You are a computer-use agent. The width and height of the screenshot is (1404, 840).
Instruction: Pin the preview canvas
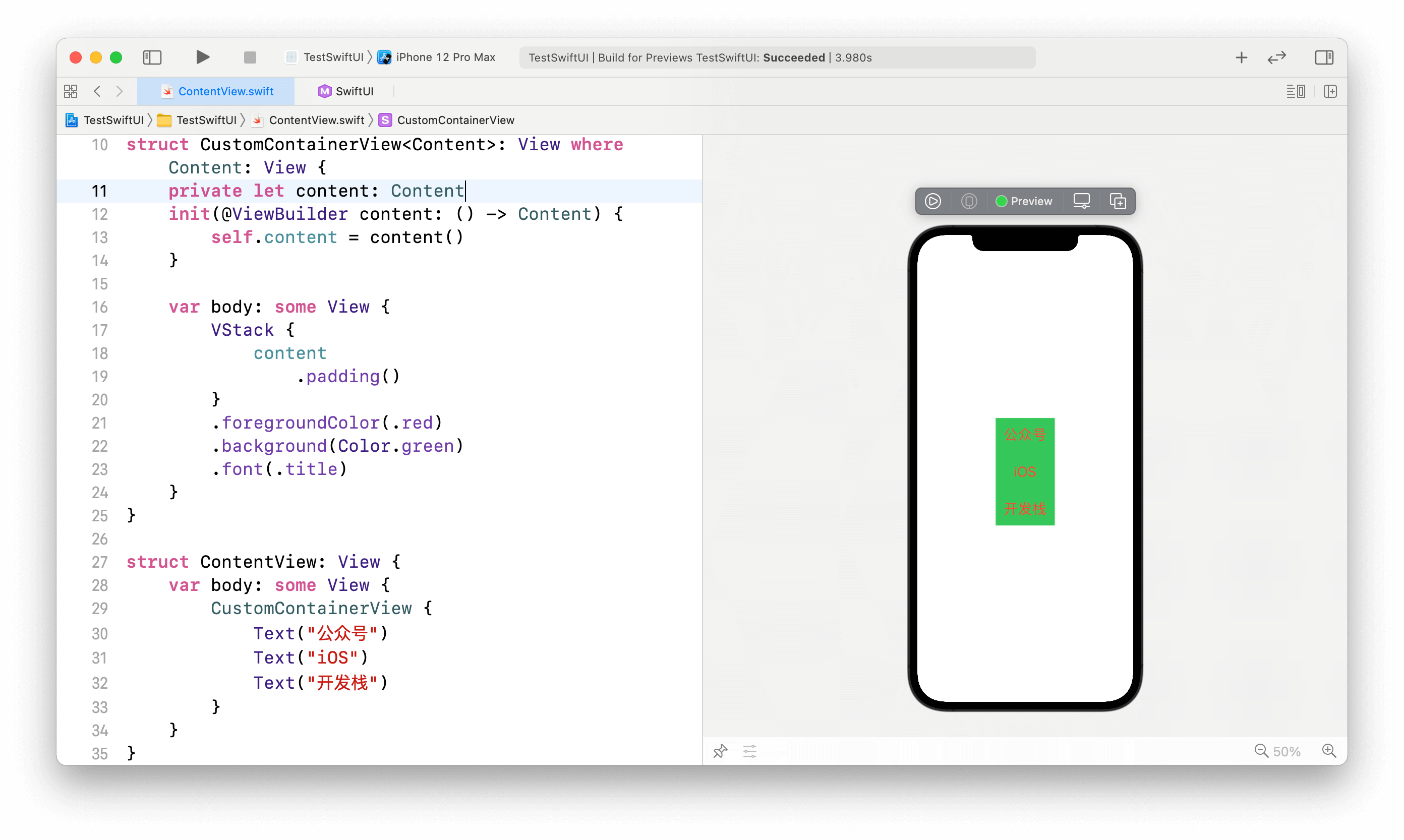point(720,751)
